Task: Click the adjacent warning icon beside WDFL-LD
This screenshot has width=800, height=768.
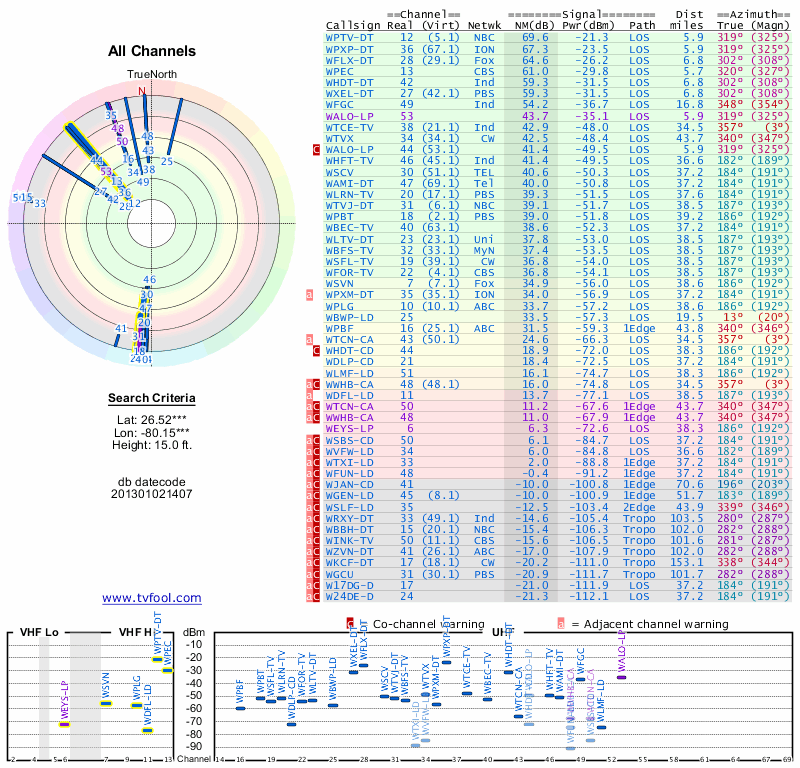Action: tap(309, 396)
